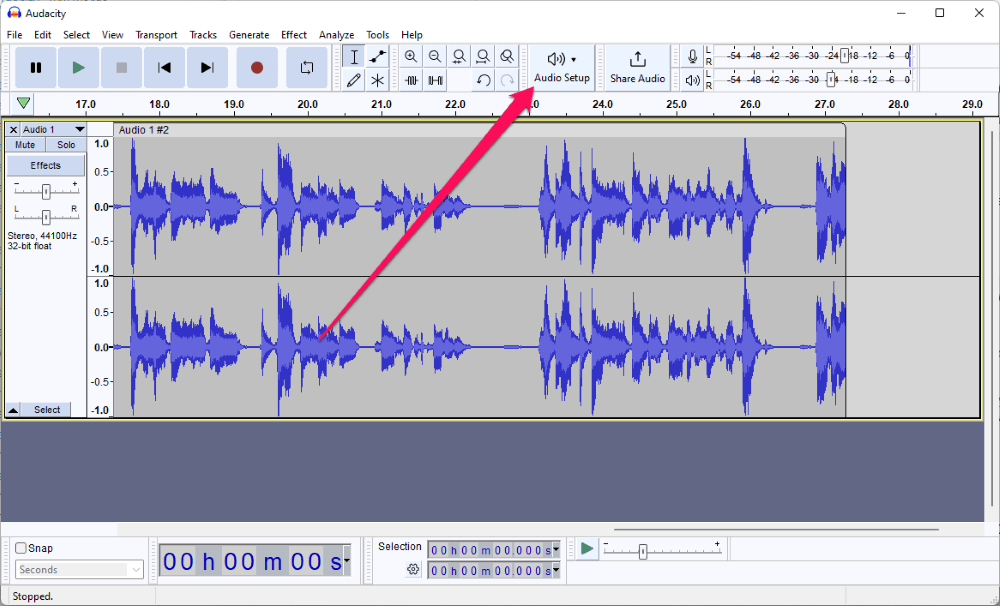Open selection end time format dropdown
Screen dimensions: 1000x606
coord(556,570)
